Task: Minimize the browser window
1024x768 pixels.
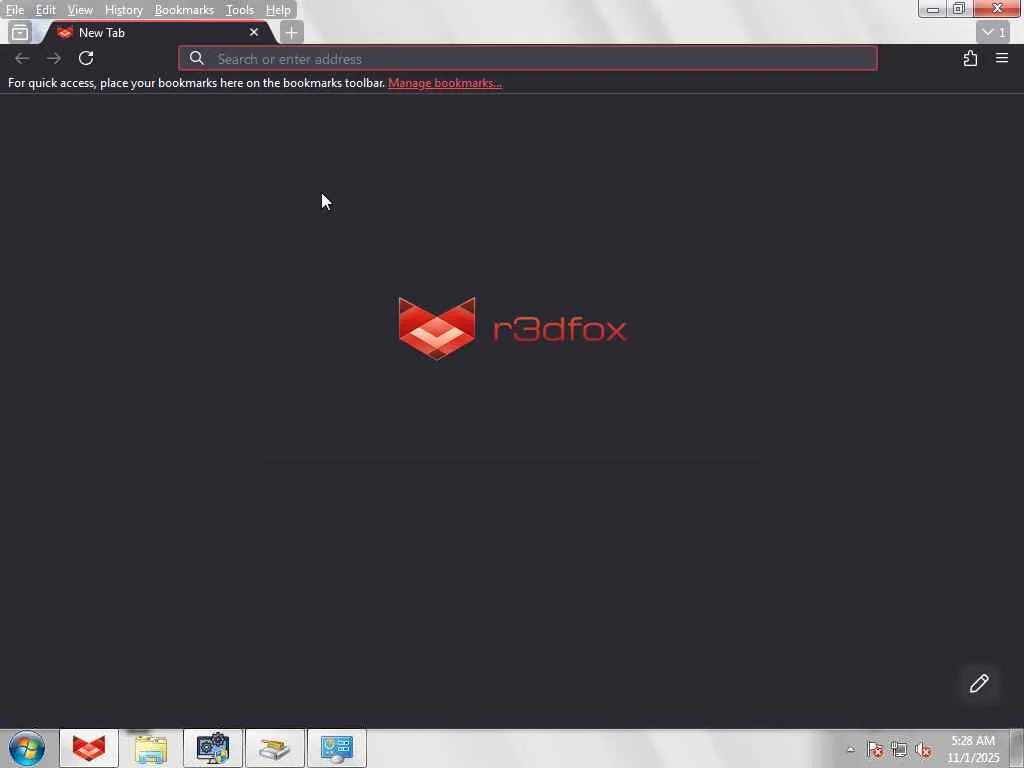Action: pos(933,8)
